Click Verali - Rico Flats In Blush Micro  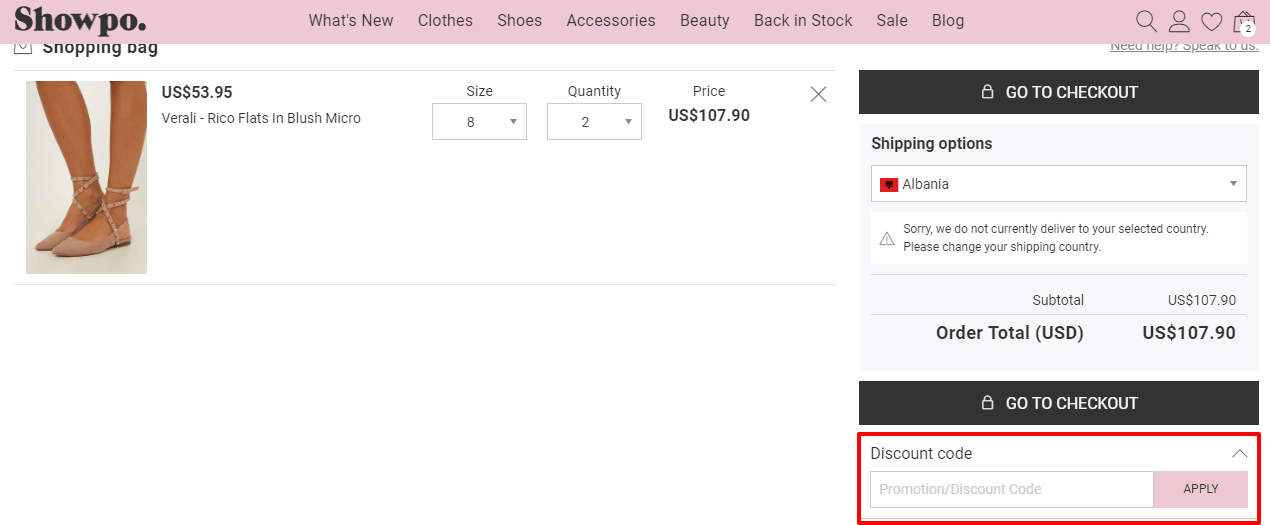click(261, 118)
